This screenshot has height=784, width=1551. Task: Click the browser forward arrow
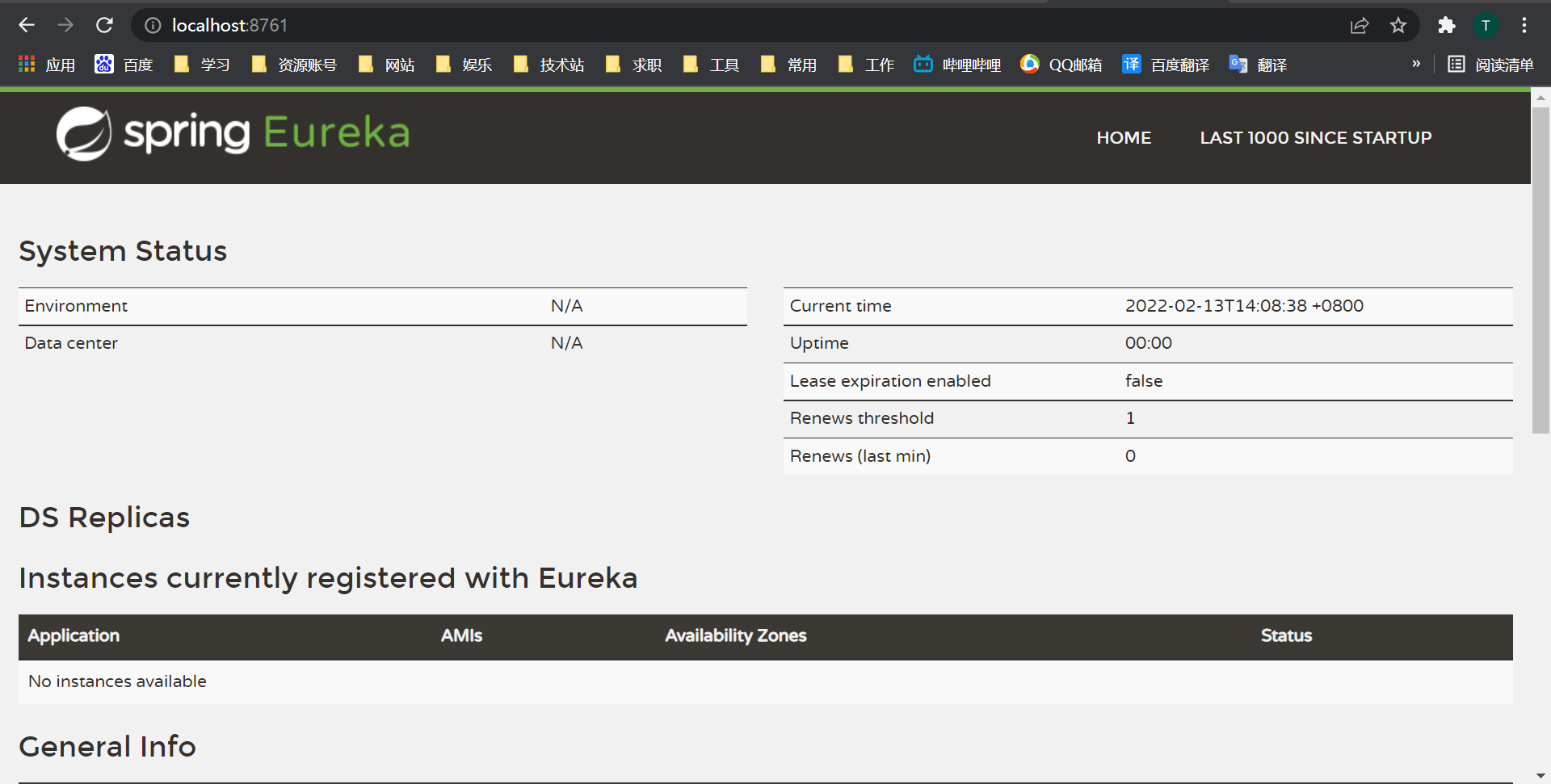65,25
